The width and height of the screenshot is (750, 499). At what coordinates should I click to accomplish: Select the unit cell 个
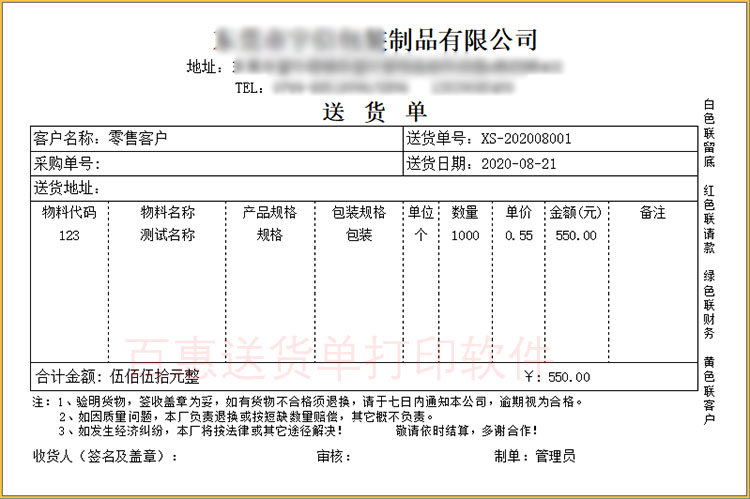click(x=420, y=235)
